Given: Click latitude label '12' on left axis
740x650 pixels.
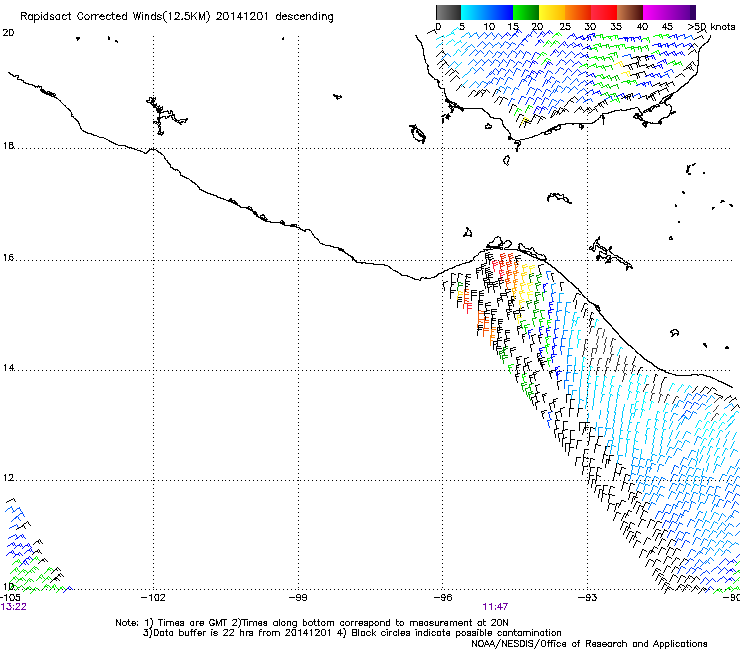Looking at the screenshot, I should (x=8, y=478).
